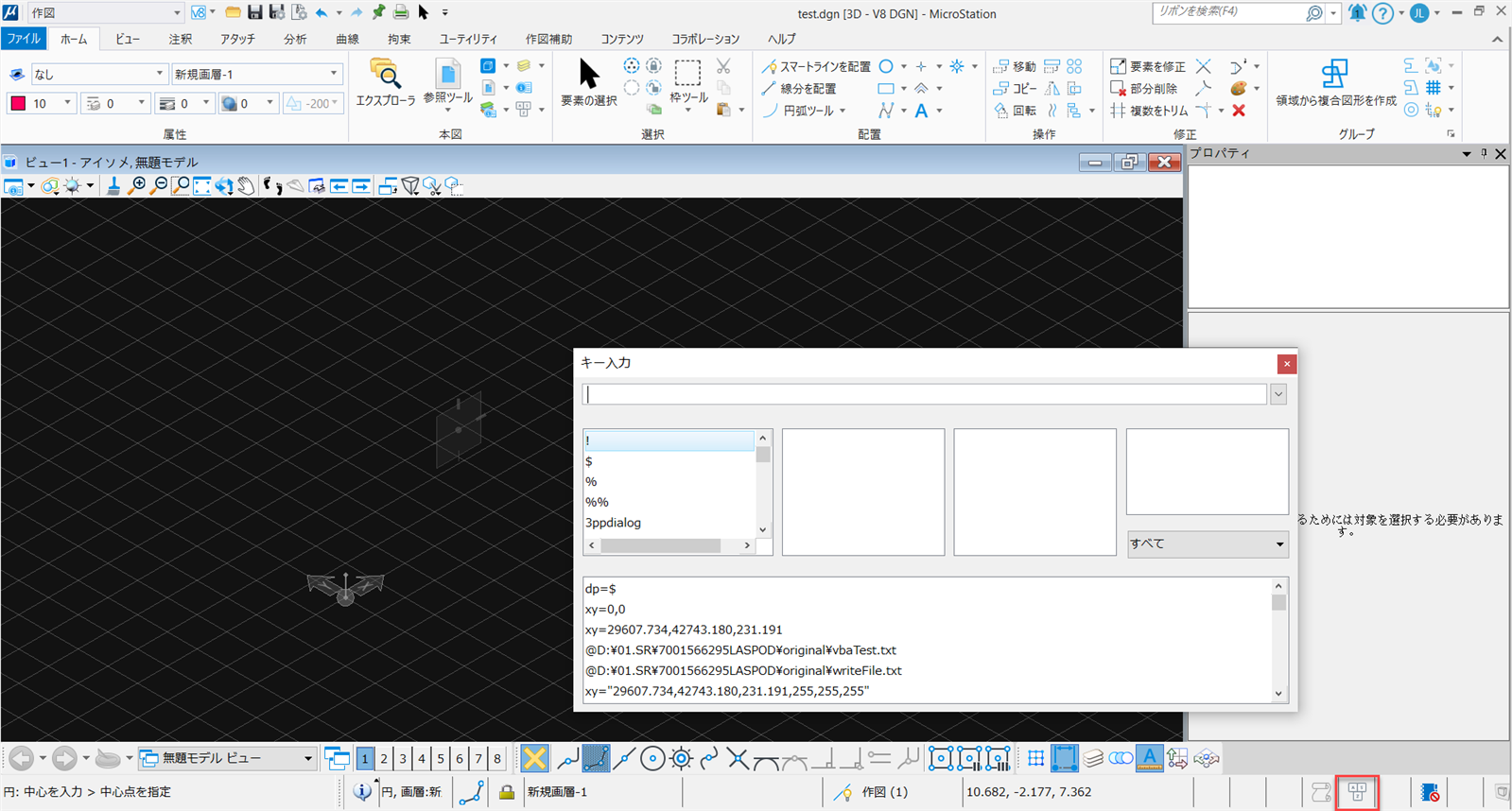Select the Window Area zoom tool
This screenshot has height=811, width=1512.
click(181, 186)
